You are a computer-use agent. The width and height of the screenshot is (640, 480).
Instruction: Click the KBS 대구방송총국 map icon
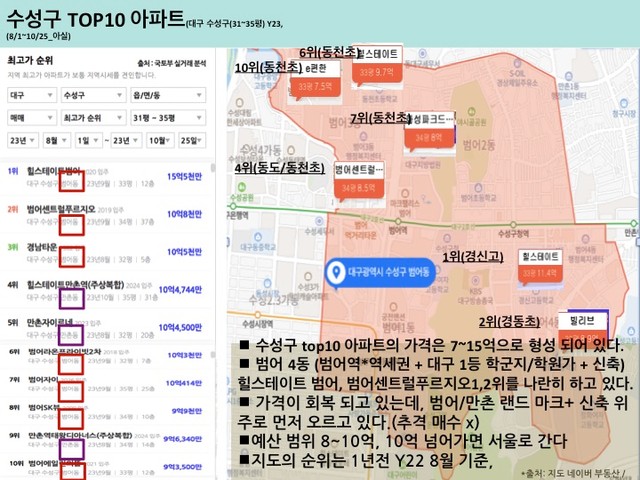coord(475,280)
